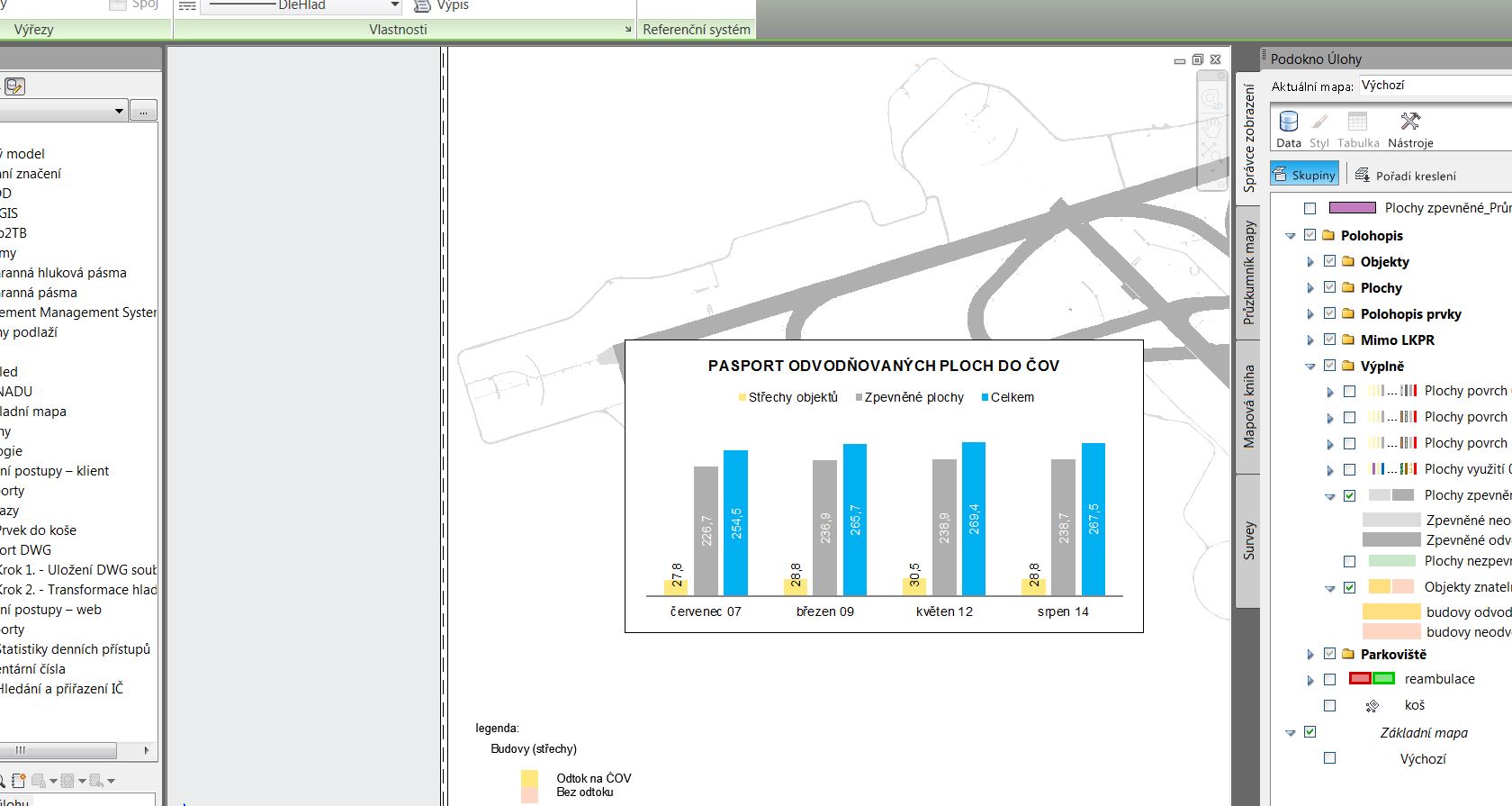The width and height of the screenshot is (1512, 806).
Task: Click the Výpis list icon in ribbon
Action: click(421, 5)
